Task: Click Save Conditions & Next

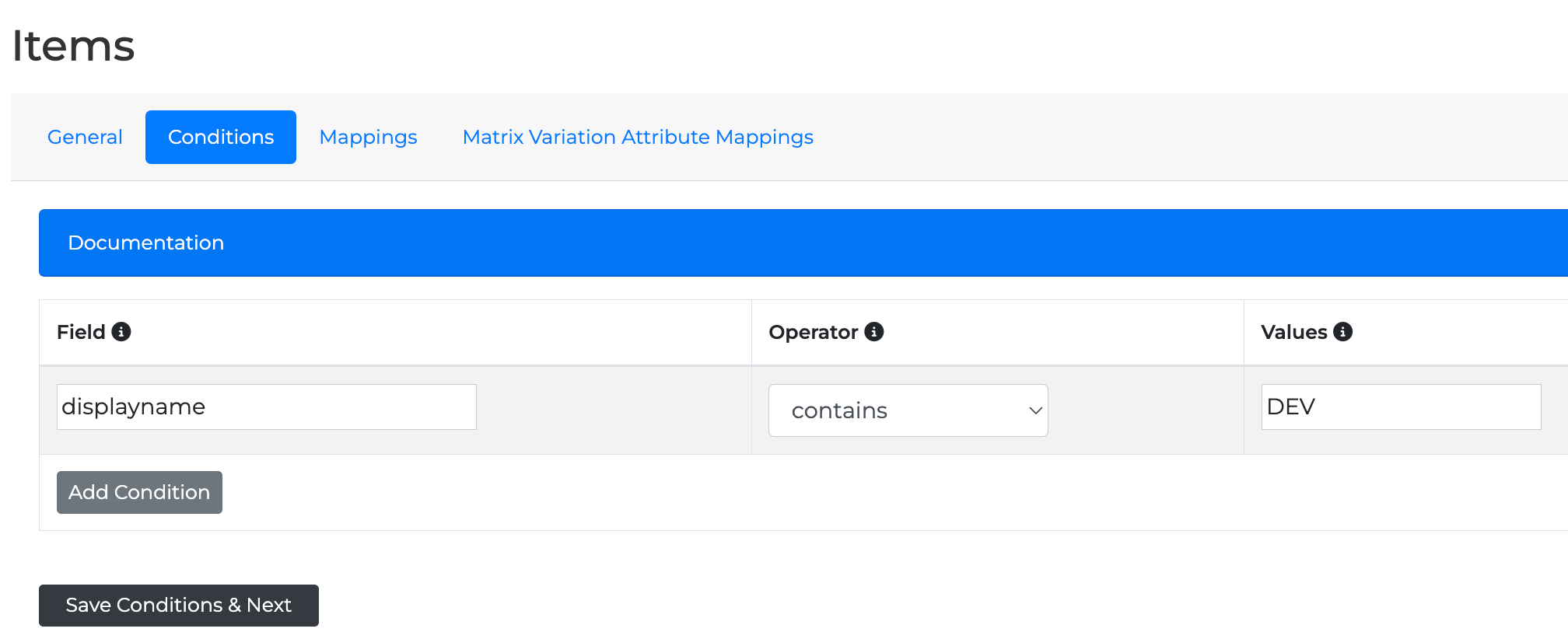Action: click(179, 606)
